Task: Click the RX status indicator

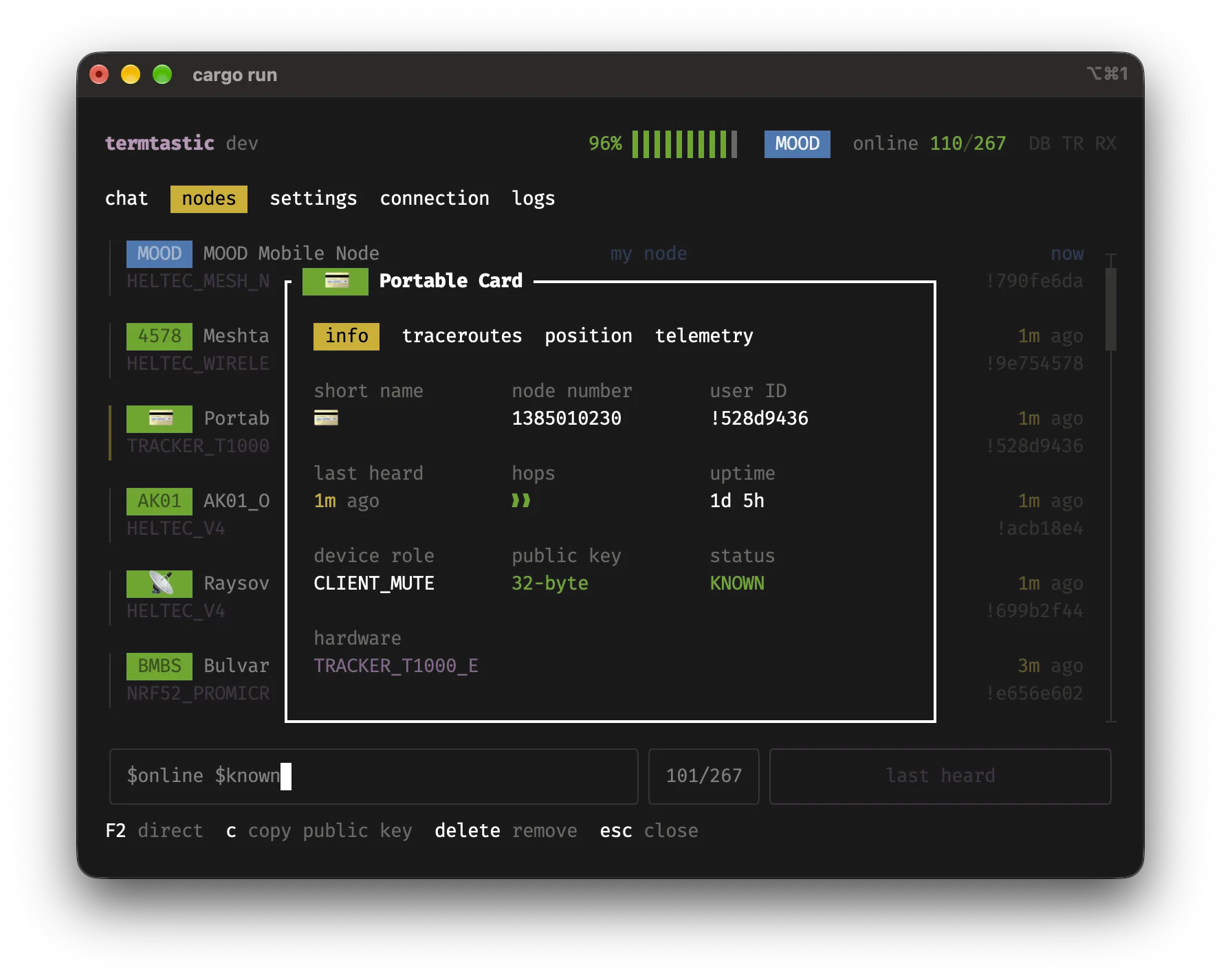Action: click(1105, 144)
